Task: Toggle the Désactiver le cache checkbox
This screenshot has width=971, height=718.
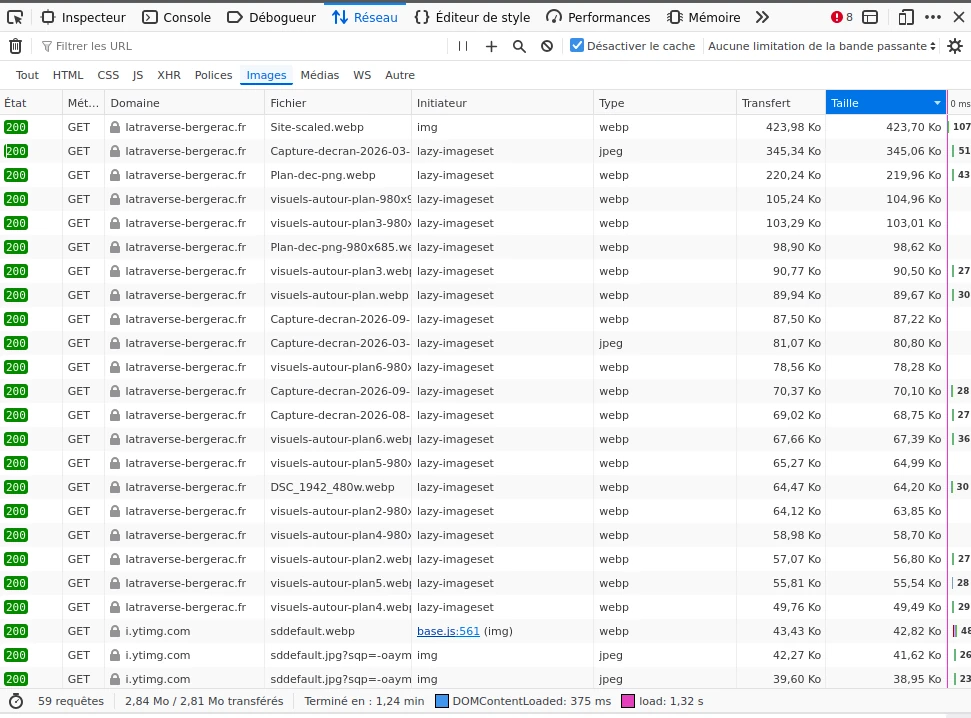Action: [577, 45]
